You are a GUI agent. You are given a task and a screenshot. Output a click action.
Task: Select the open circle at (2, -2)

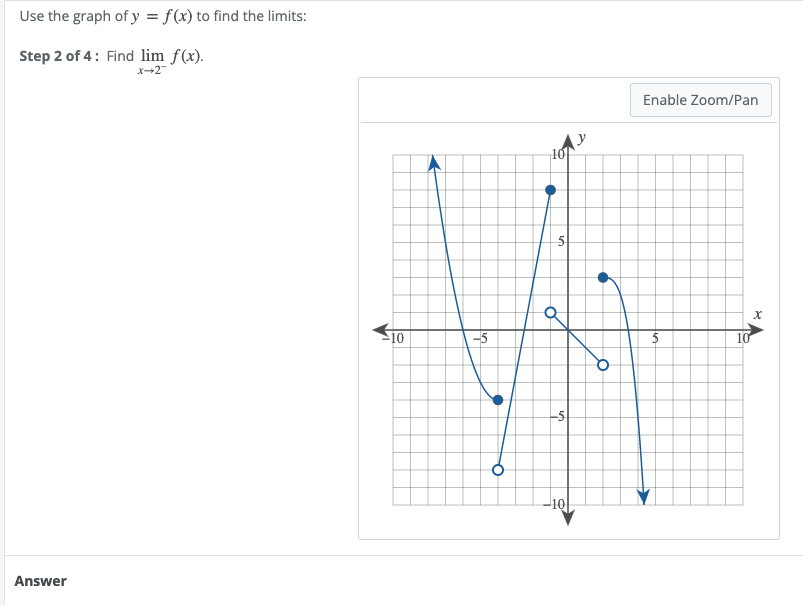pos(602,364)
